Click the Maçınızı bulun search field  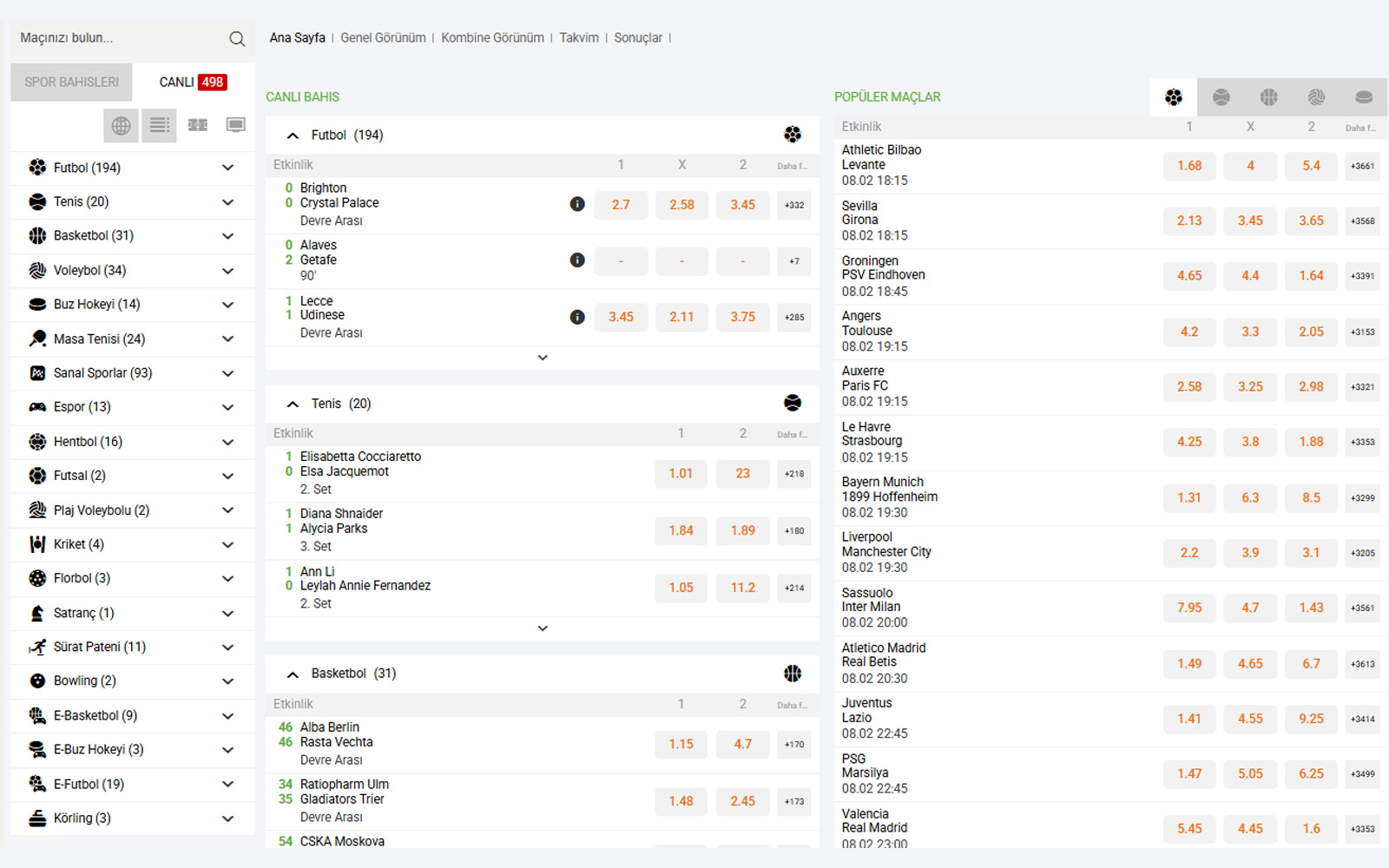[x=117, y=38]
